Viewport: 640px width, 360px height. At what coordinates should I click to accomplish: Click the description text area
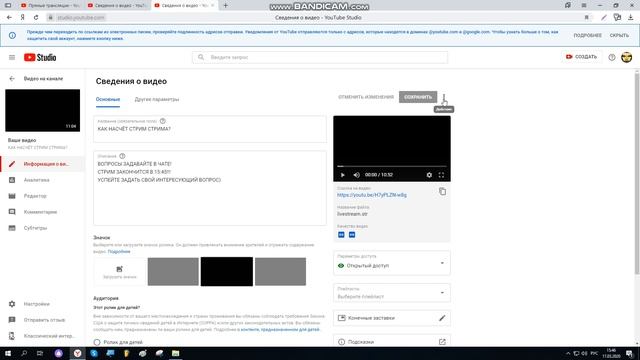pyautogui.click(x=210, y=188)
